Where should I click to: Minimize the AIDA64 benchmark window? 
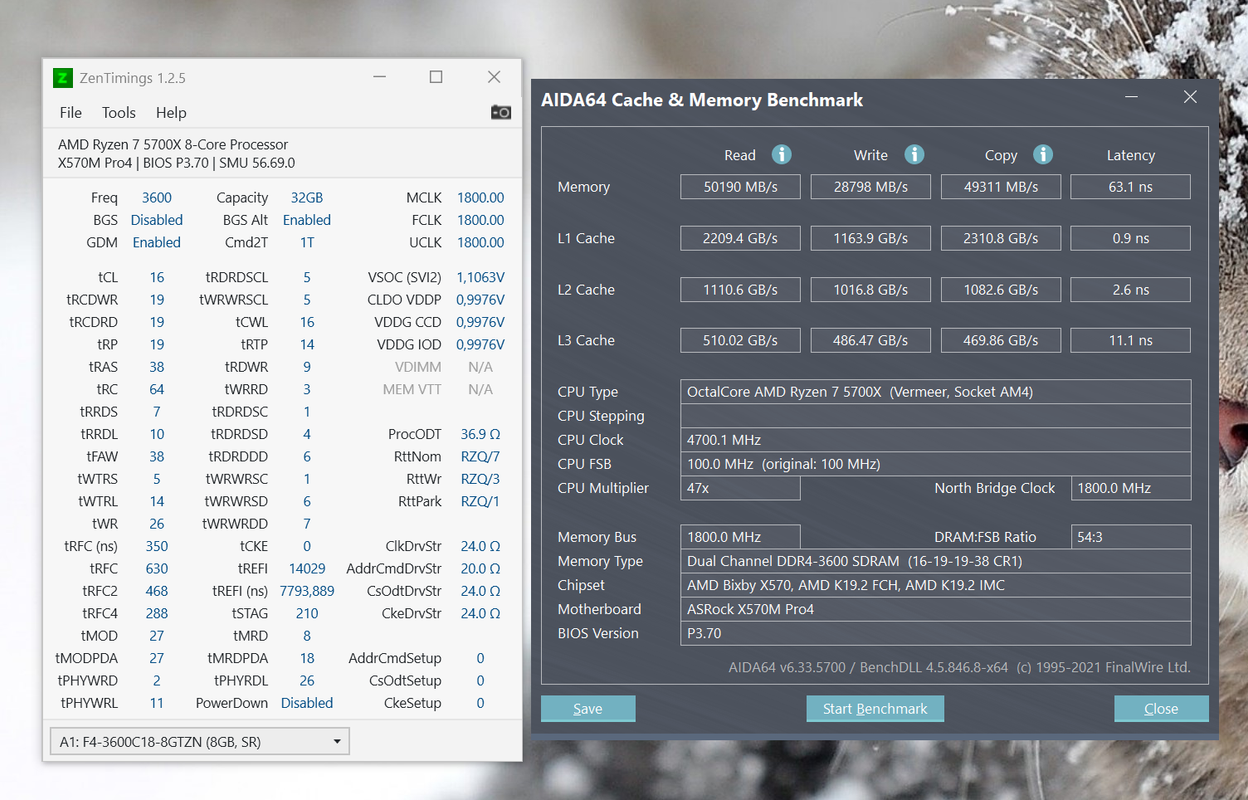click(x=1132, y=97)
